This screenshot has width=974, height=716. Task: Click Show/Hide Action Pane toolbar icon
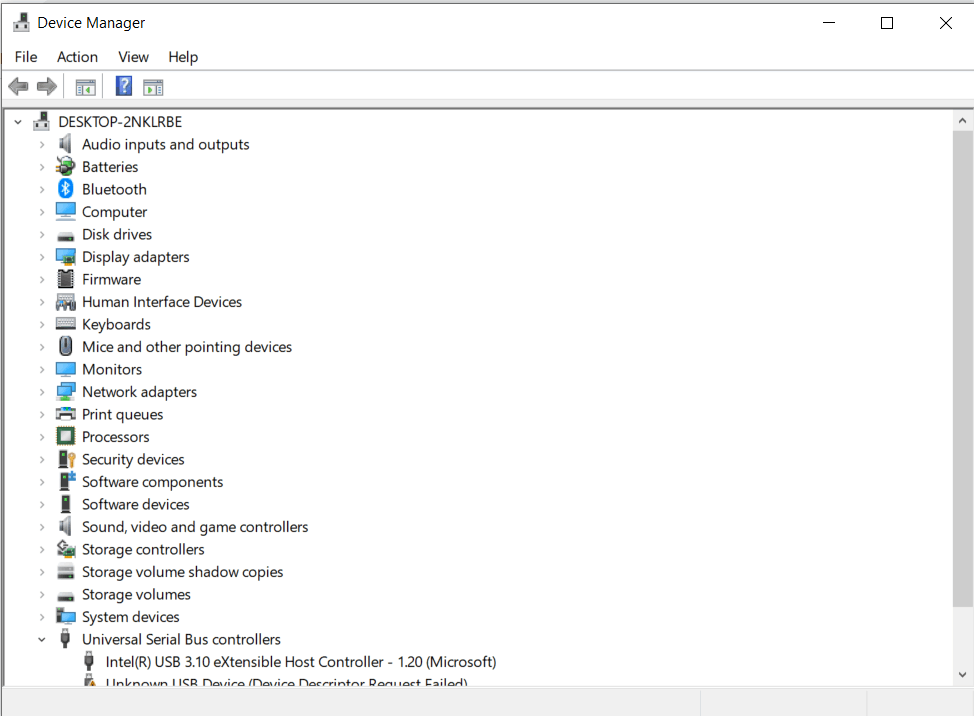[x=153, y=88]
